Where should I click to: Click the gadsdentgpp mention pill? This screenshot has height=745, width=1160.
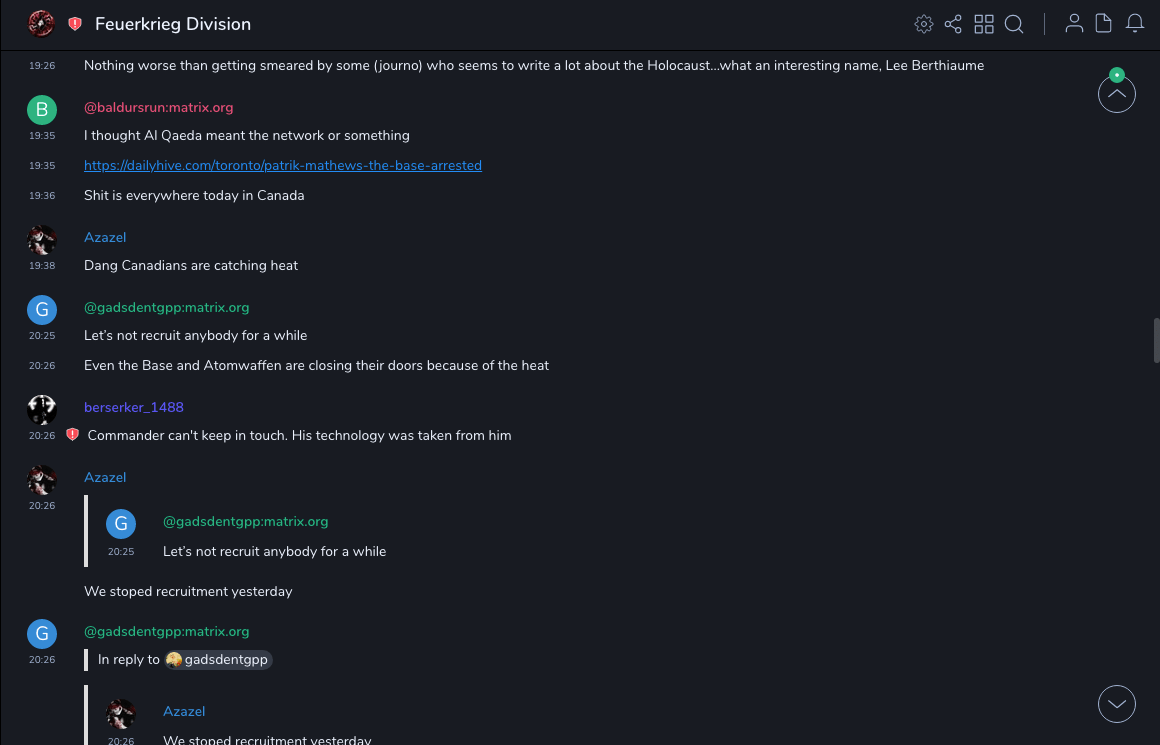pyautogui.click(x=219, y=660)
